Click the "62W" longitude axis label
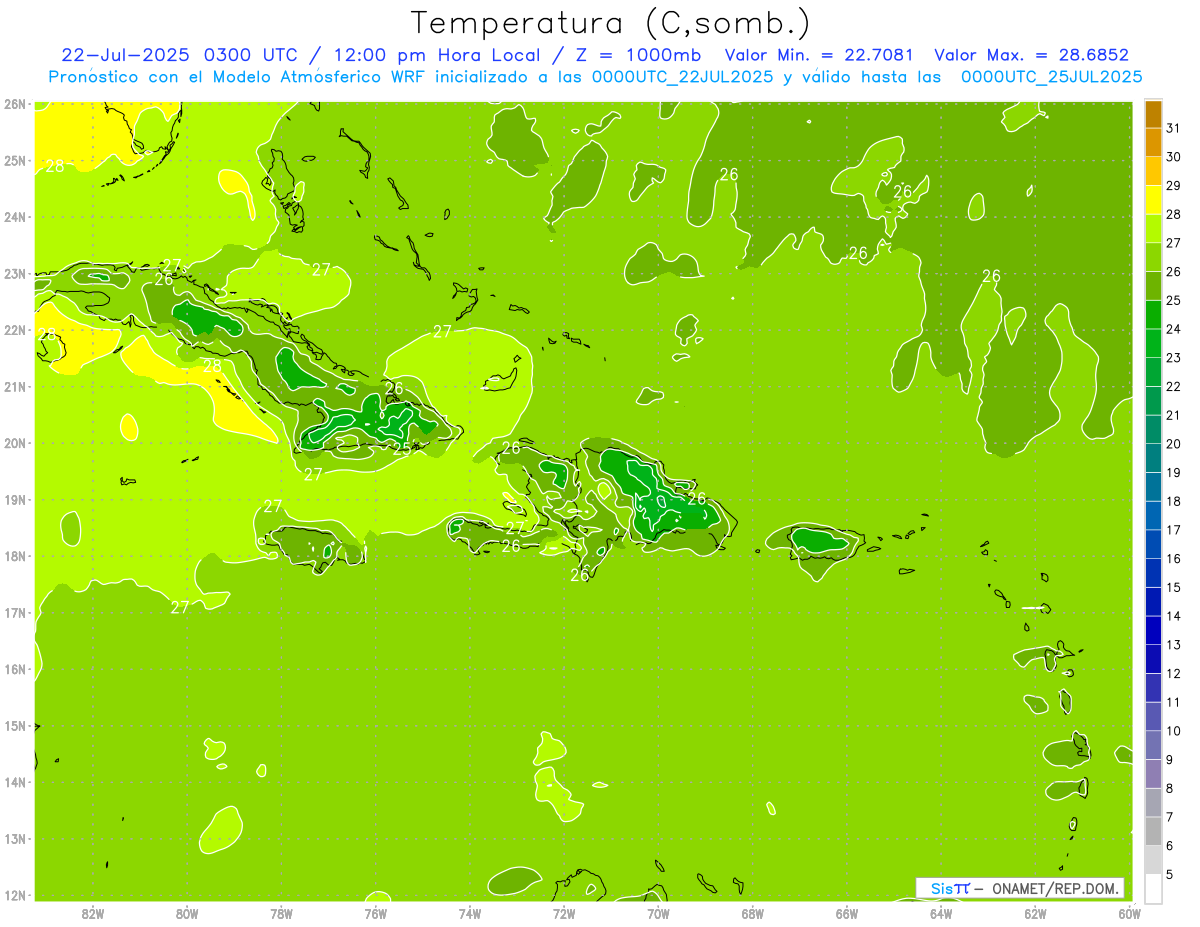Image resolution: width=1200 pixels, height=927 pixels. coord(1036,913)
